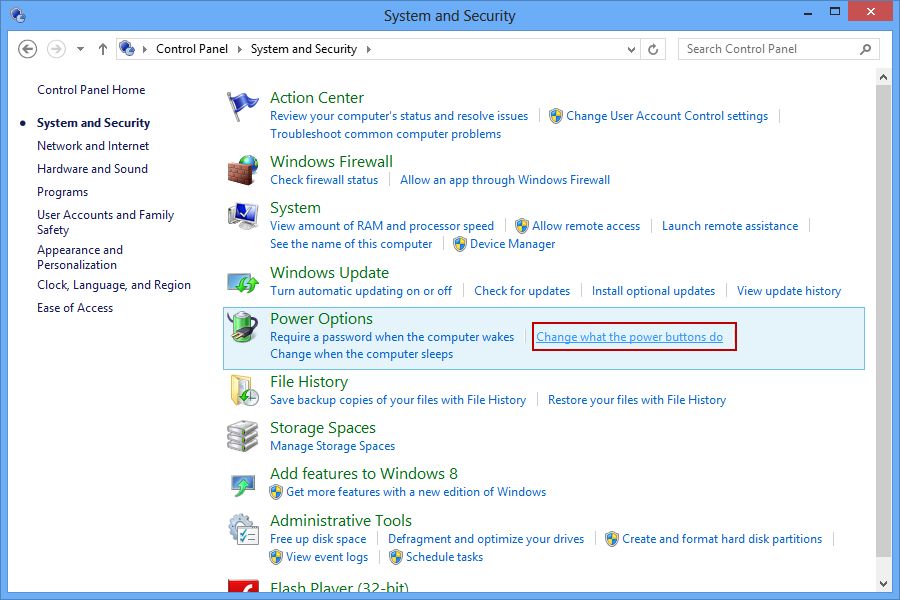Select System and Security in the breadcrumb path

click(x=304, y=49)
